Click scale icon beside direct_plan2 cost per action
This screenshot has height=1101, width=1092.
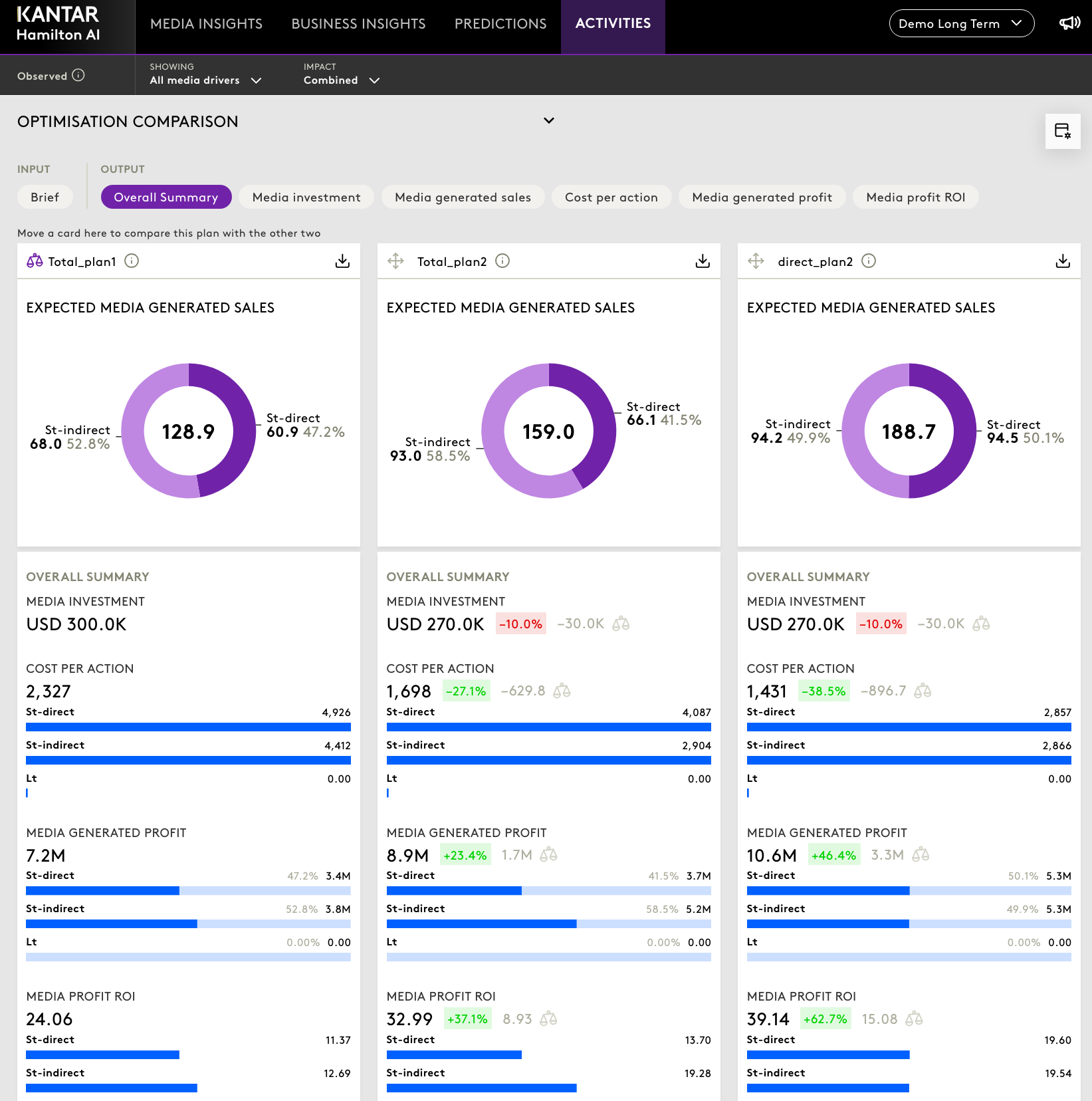tap(923, 691)
